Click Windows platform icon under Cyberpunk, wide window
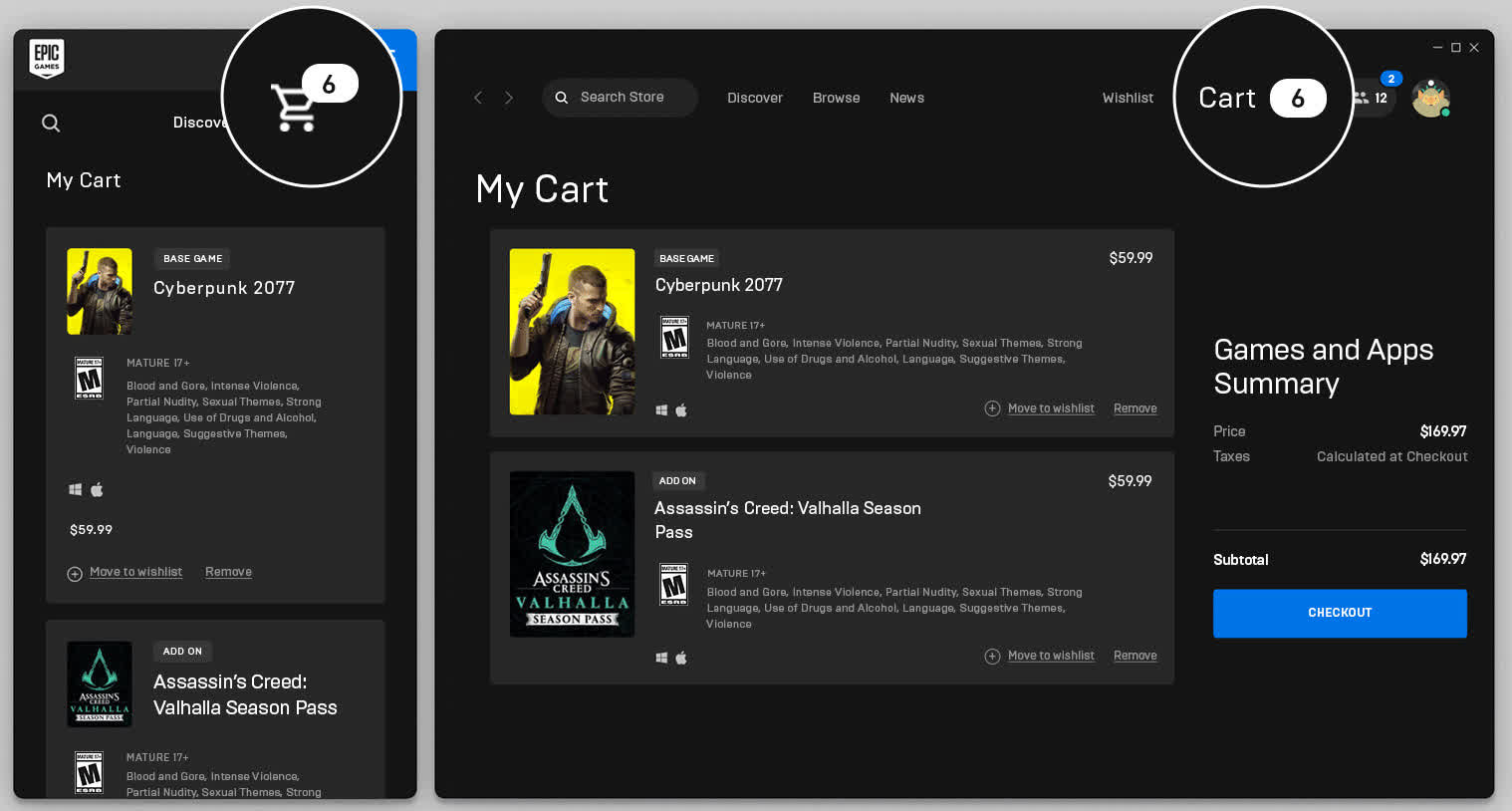 pos(661,410)
